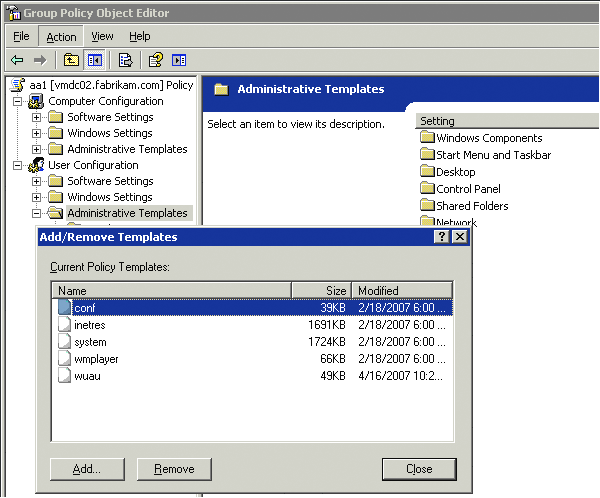Click the Start Menu and Taskbar folder icon
Viewport: 600px width, 498px height.
[427, 154]
